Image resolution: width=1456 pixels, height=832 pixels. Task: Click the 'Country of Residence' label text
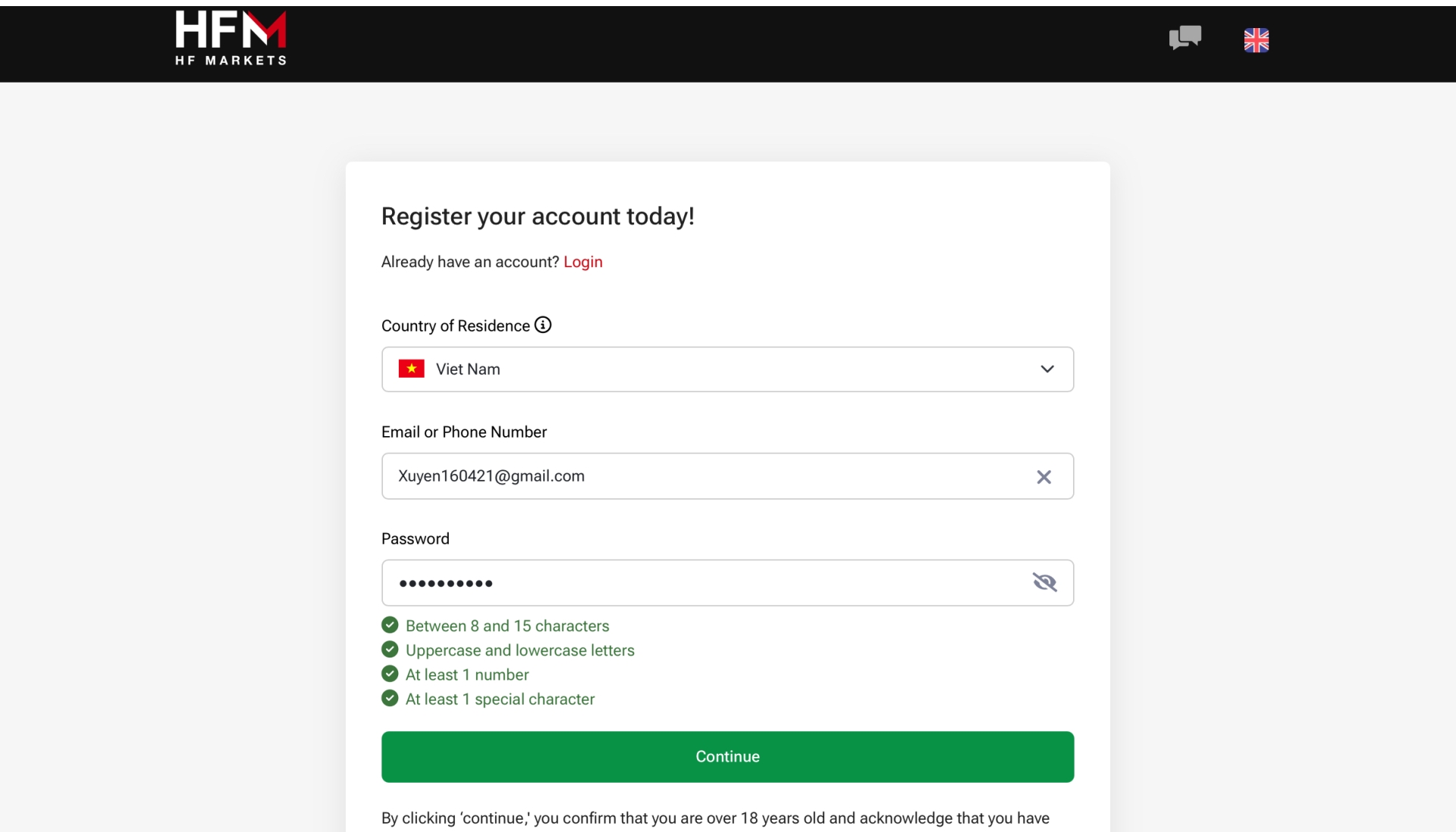tap(455, 325)
